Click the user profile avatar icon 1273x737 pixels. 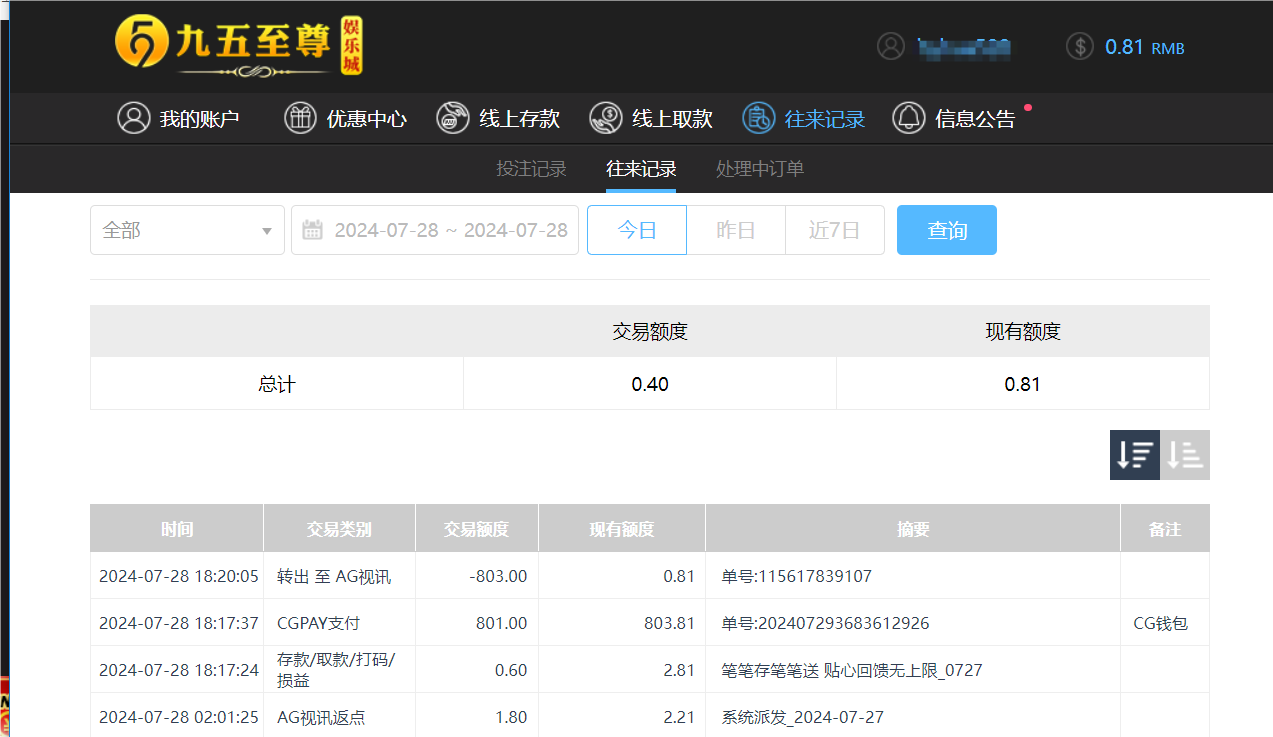click(890, 46)
